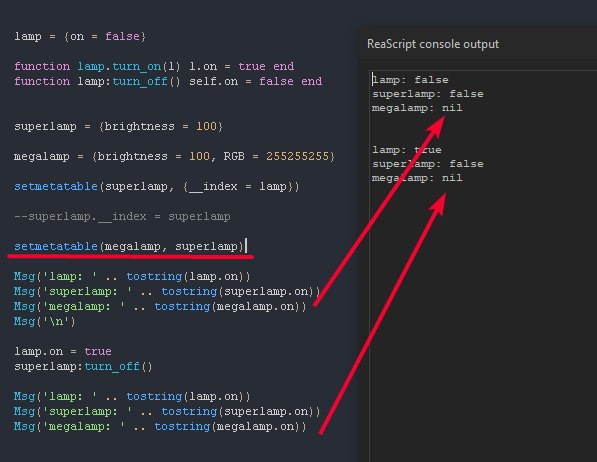Image resolution: width=597 pixels, height=462 pixels.
Task: Click the megalamp table definition with RGB value
Action: pos(174,157)
